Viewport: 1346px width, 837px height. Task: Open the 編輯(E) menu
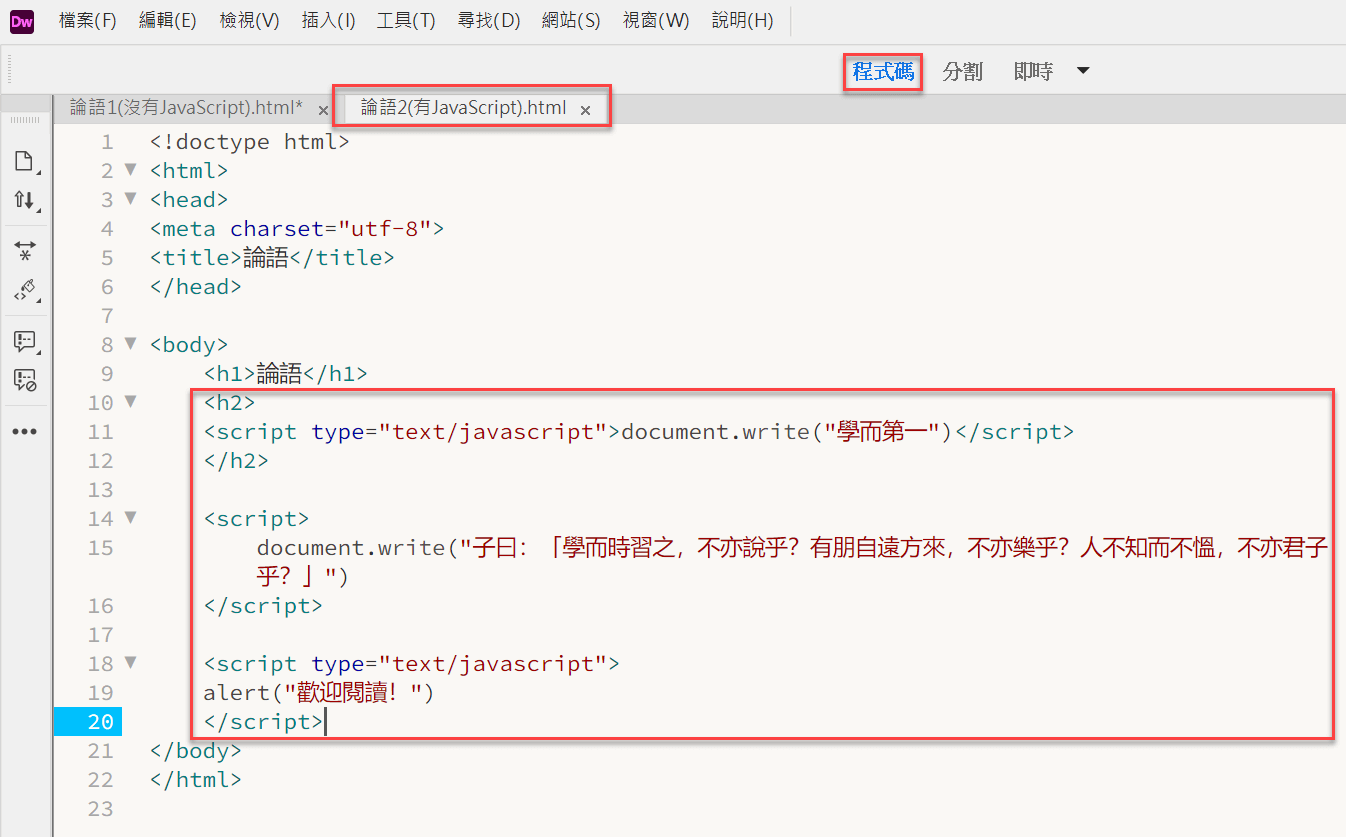(168, 21)
